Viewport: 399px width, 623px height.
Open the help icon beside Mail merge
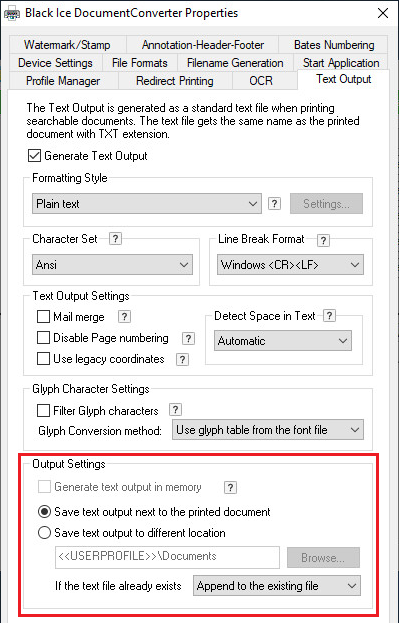(x=124, y=317)
